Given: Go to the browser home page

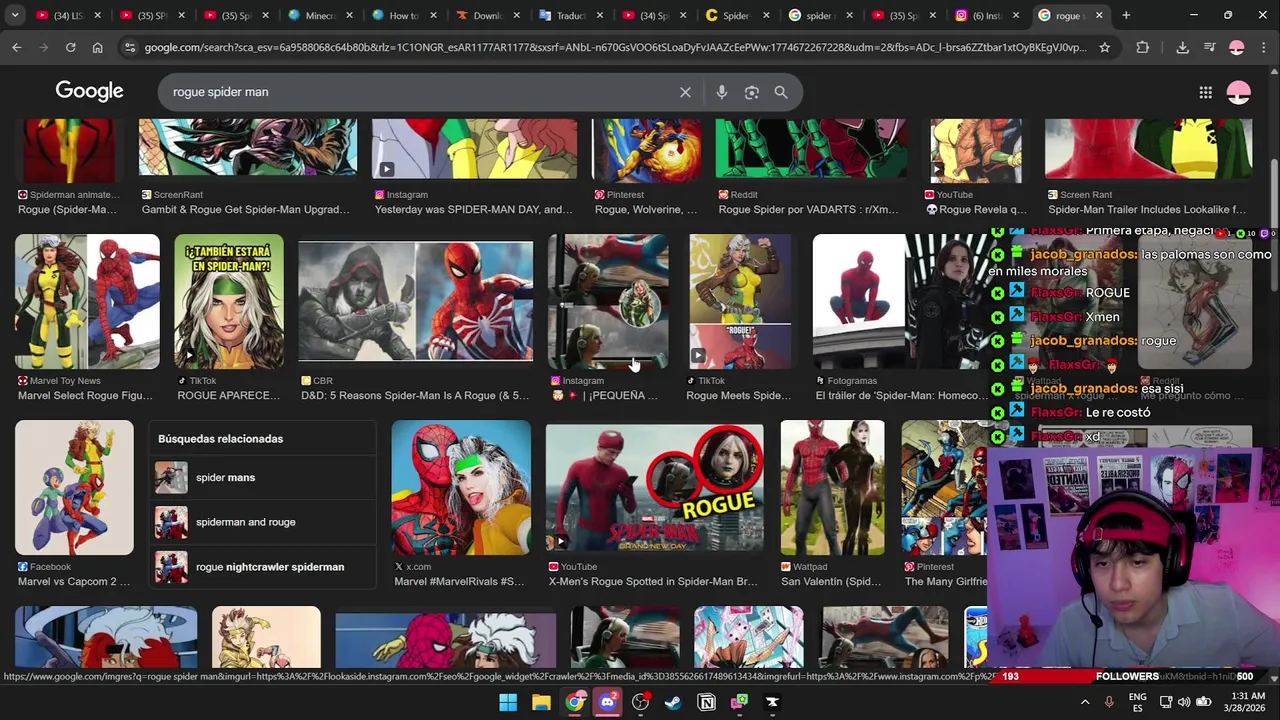Looking at the screenshot, I should (x=97, y=47).
